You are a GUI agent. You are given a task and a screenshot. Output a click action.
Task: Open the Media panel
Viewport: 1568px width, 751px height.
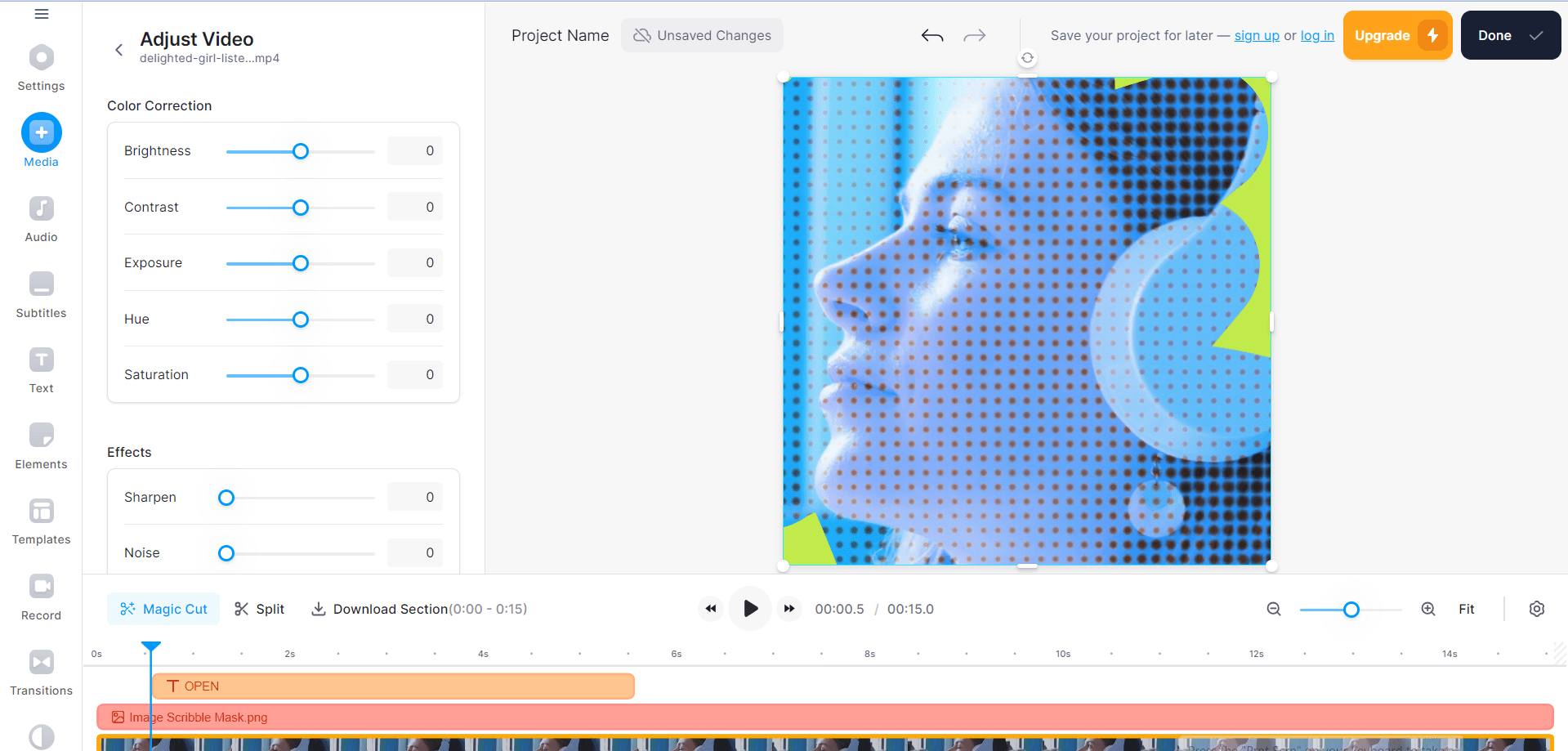tap(41, 139)
